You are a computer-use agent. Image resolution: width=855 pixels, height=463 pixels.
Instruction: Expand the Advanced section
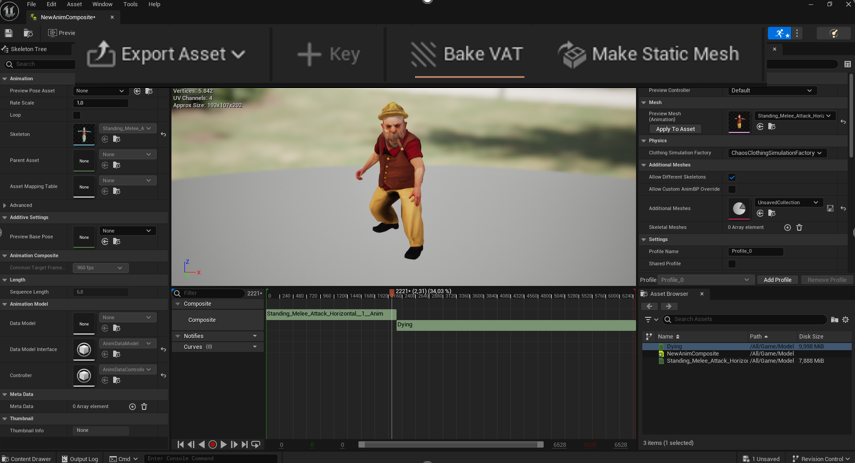(5, 206)
